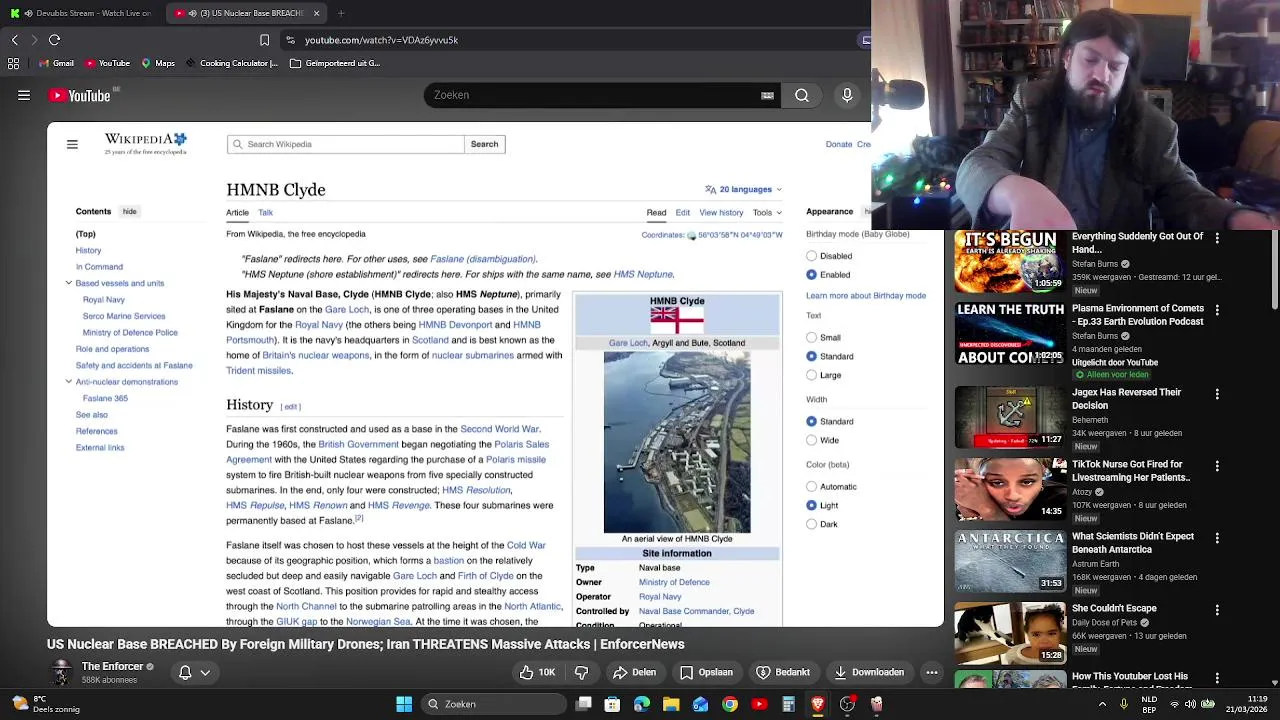Choose Large text size
This screenshot has width=1280, height=720.
(x=812, y=375)
